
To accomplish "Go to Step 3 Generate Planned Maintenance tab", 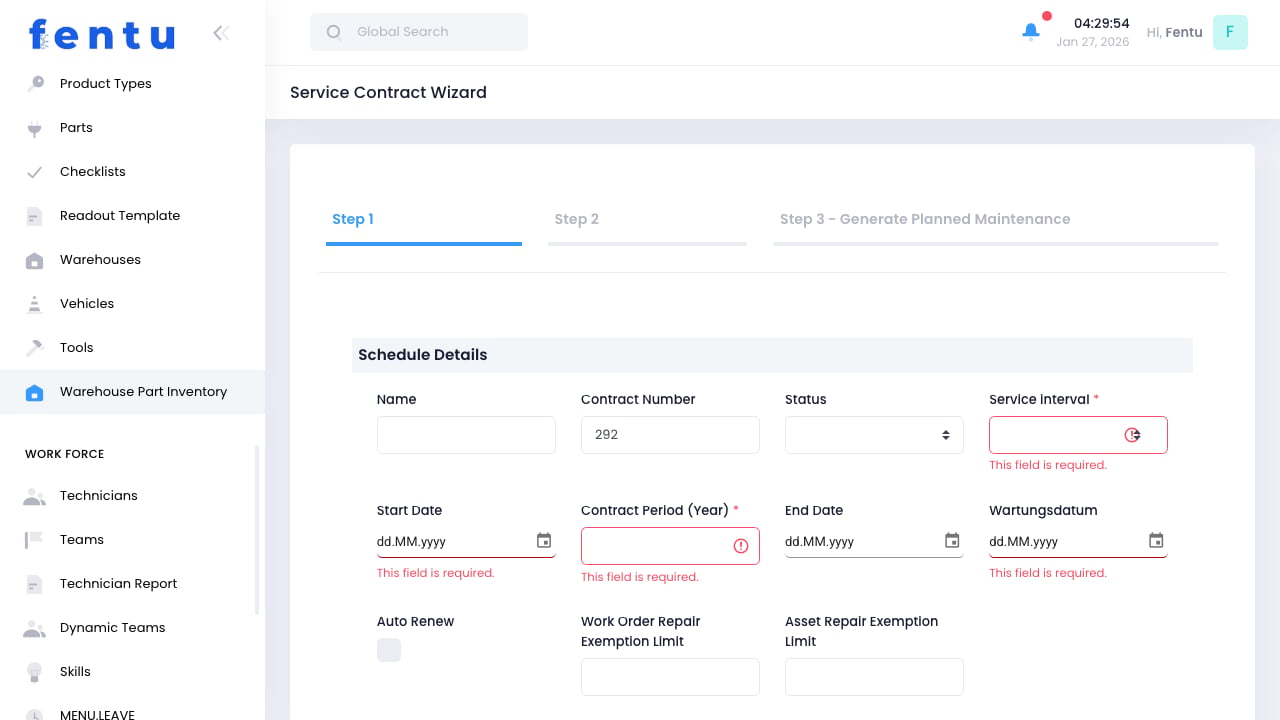I will (996, 221).
